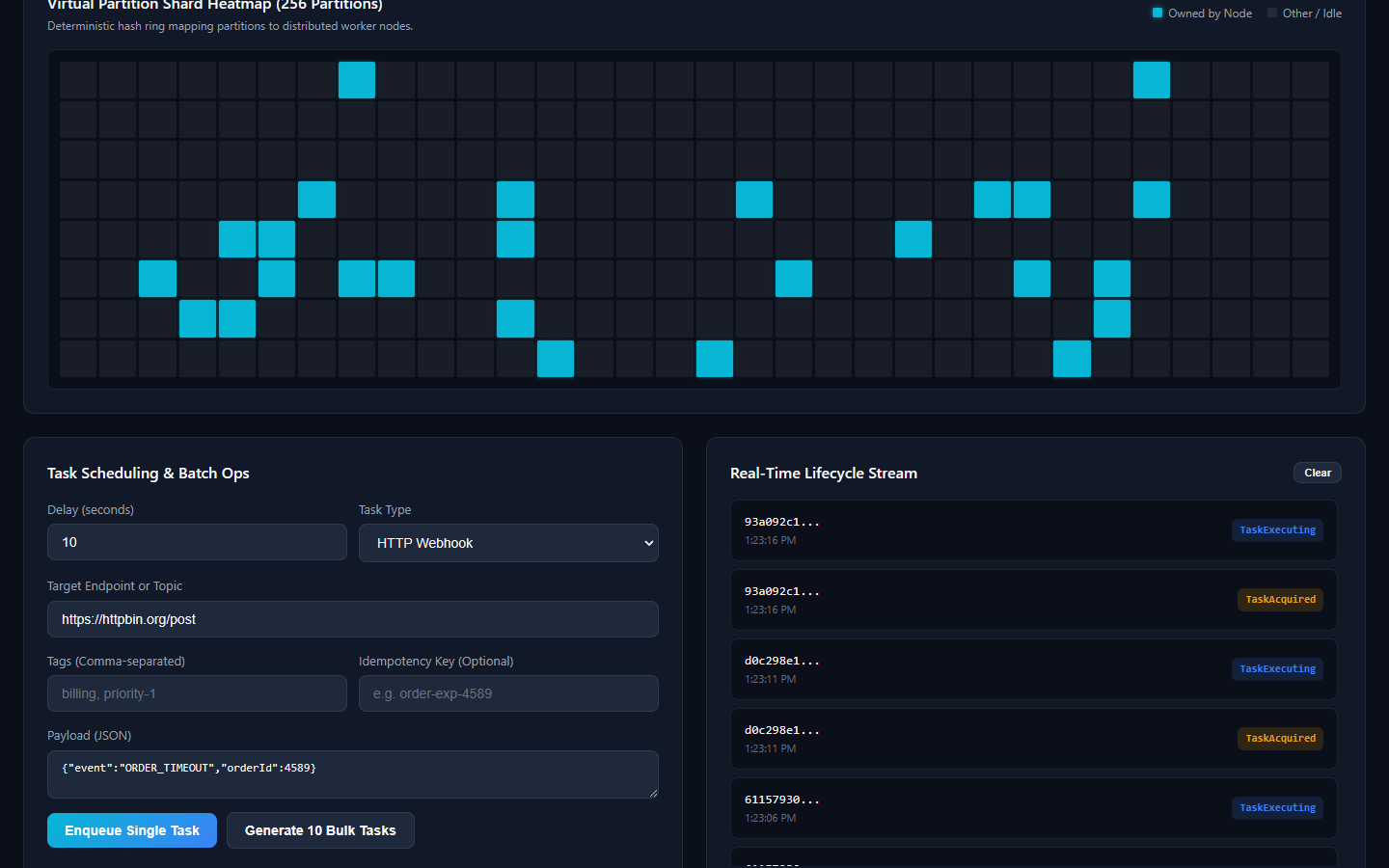Click the 1:23:06 PM timestamp
The height and width of the screenshot is (868, 1389).
[770, 818]
